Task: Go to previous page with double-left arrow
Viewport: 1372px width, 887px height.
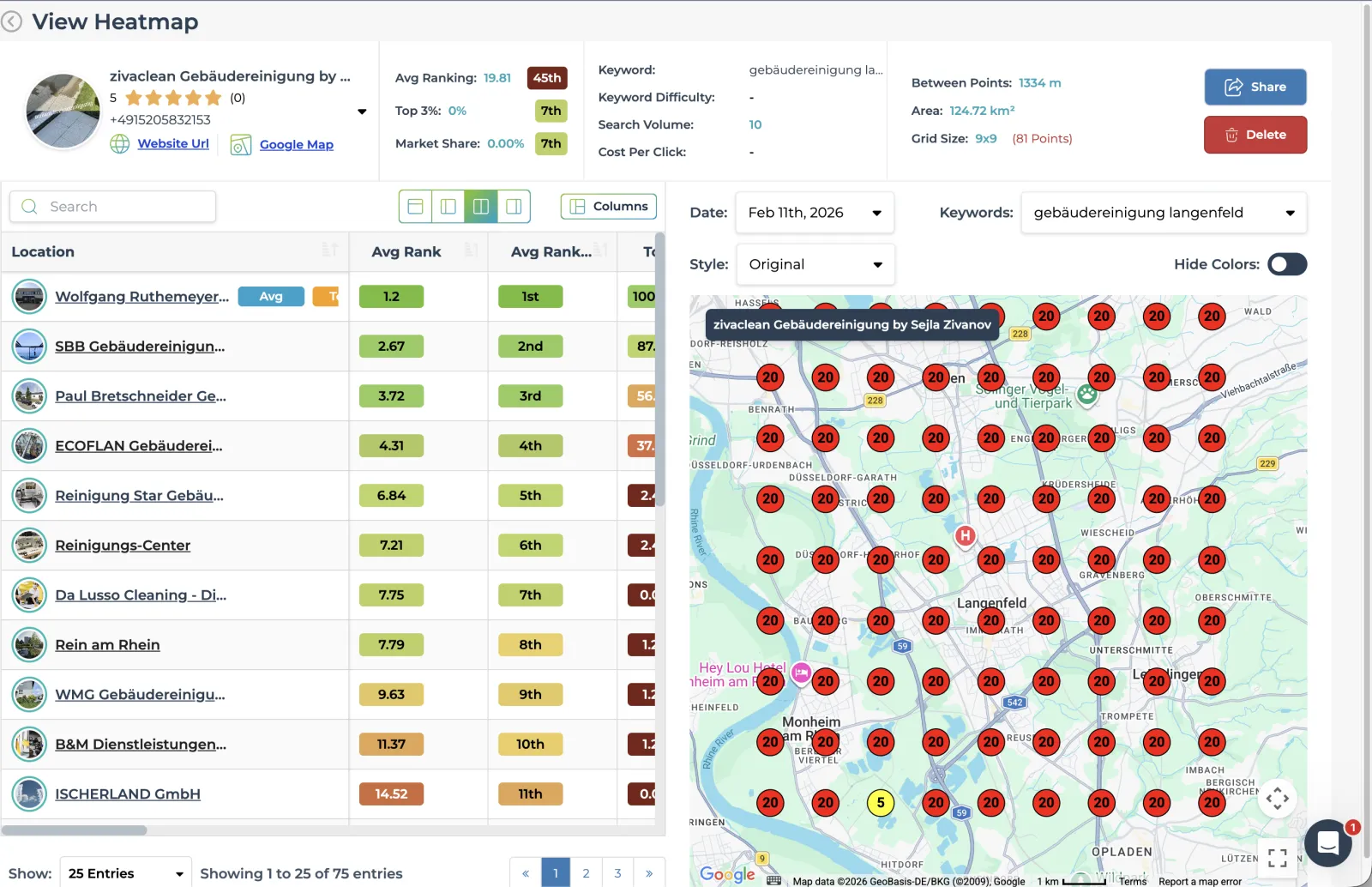Action: click(525, 873)
